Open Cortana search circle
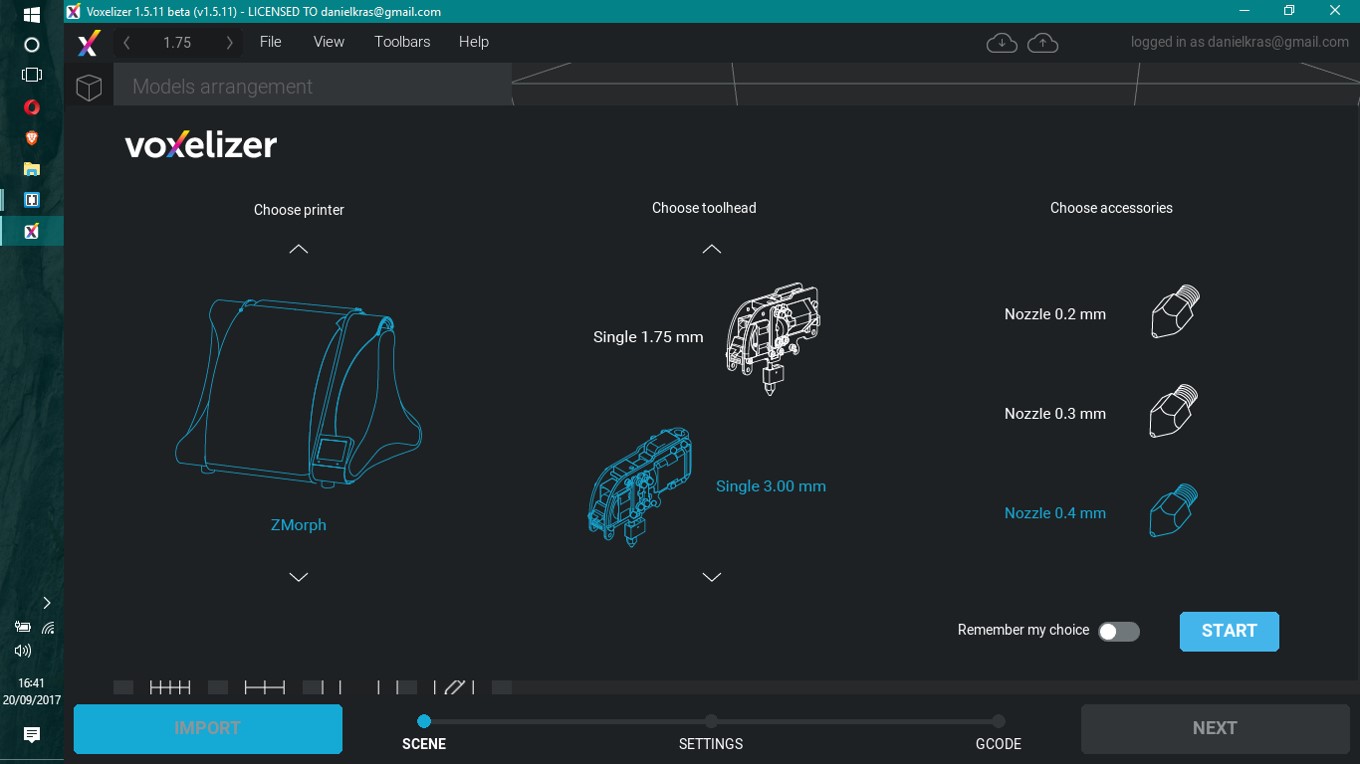1360x764 pixels. 31,45
